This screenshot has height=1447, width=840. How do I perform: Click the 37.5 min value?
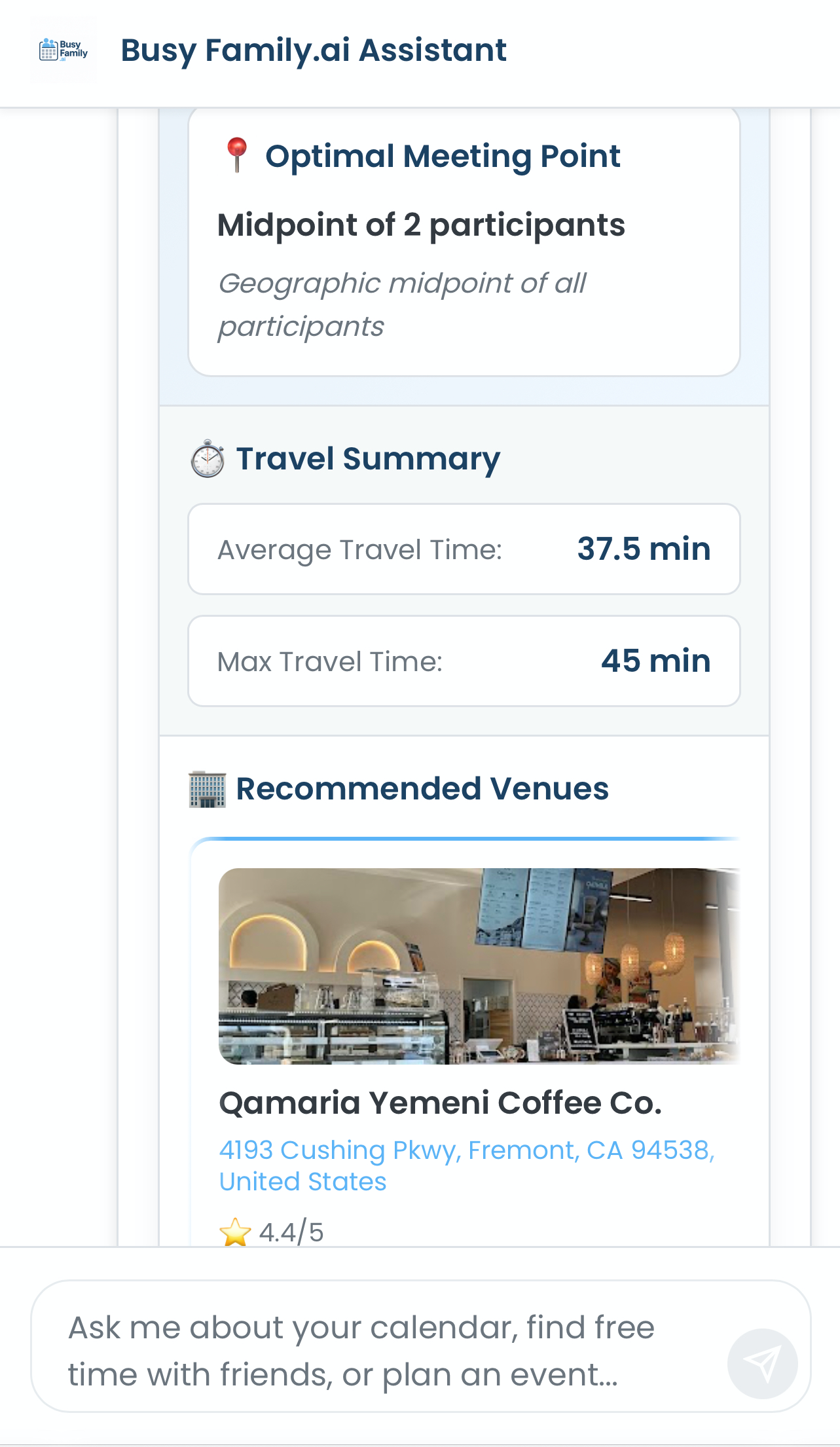[644, 549]
